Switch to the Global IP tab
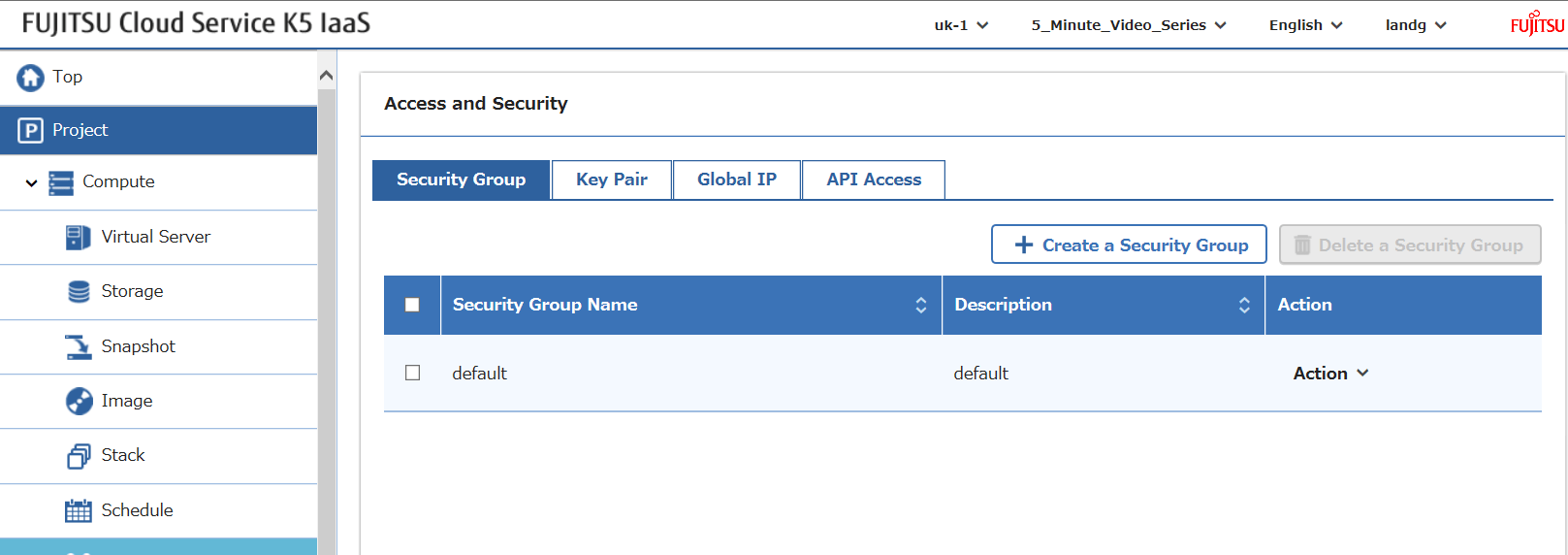 coord(736,180)
